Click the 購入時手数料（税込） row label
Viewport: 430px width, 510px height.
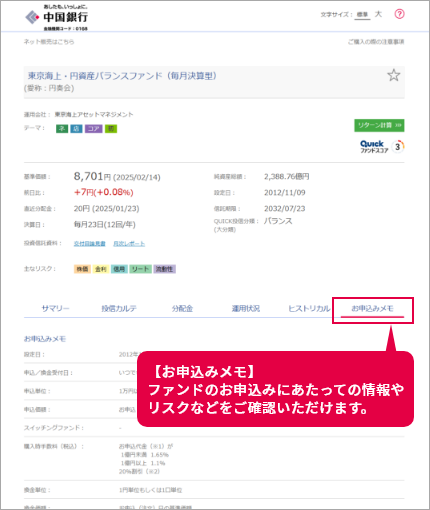point(54,446)
